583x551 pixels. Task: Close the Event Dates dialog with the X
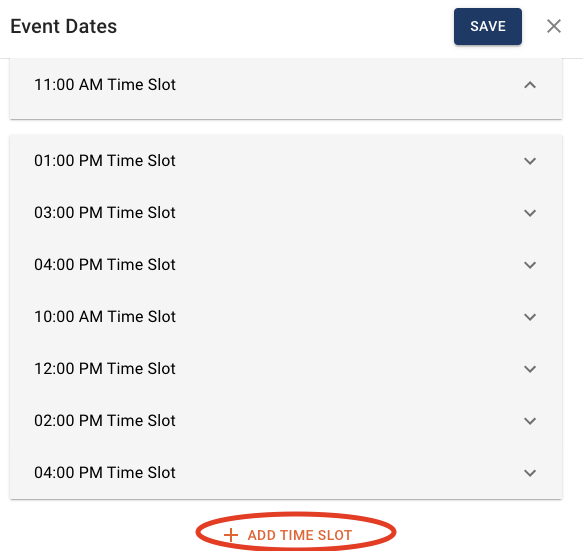coord(554,26)
